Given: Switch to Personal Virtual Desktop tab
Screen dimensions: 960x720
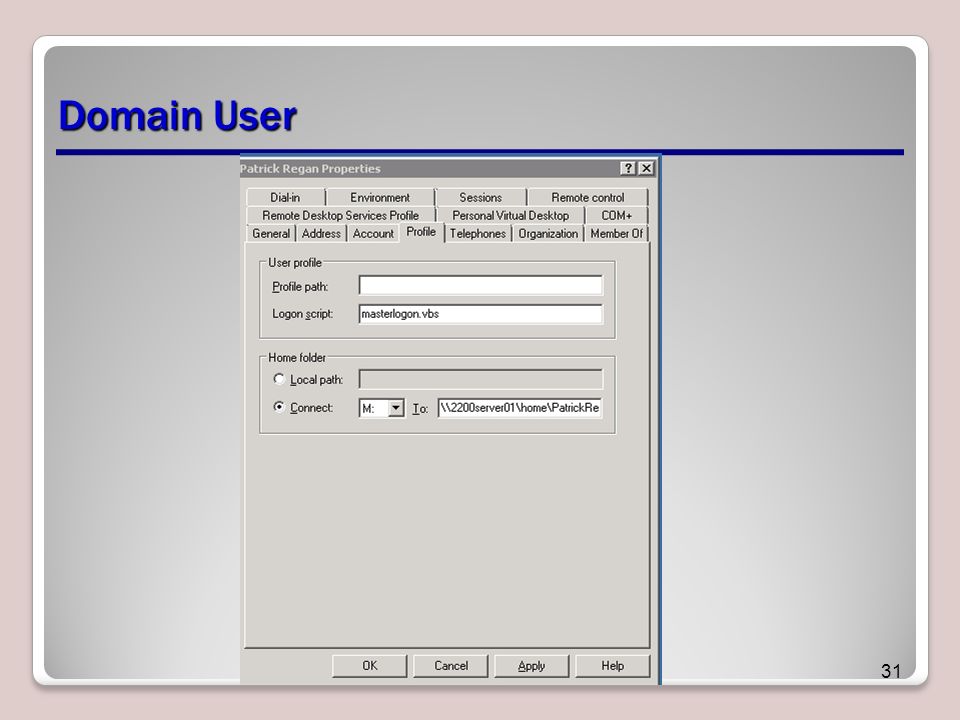Looking at the screenshot, I should [511, 216].
